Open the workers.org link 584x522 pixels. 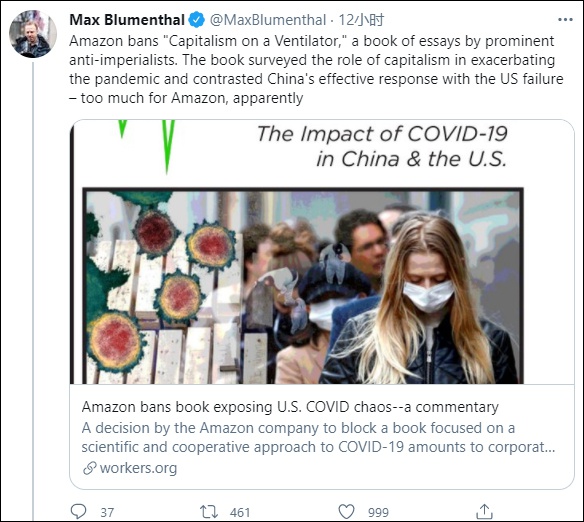tap(138, 468)
